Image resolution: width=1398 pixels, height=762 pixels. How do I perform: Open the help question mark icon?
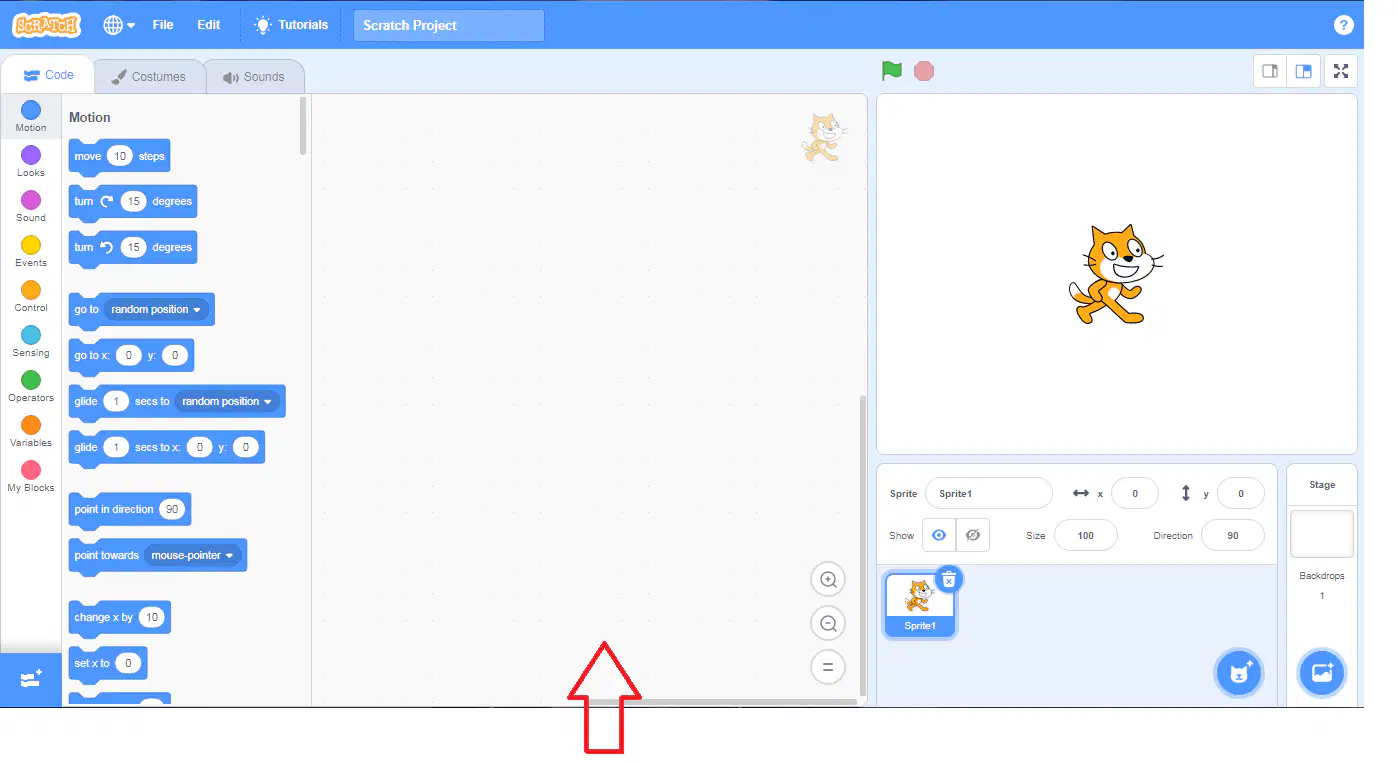[1343, 26]
